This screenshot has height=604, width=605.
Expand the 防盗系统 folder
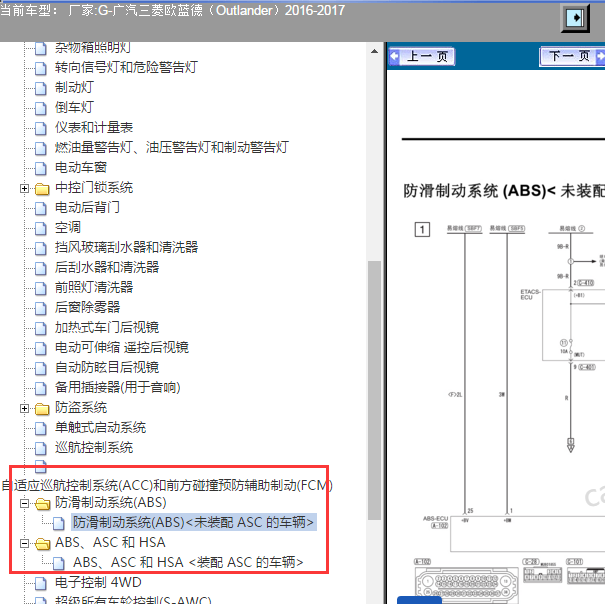[x=24, y=408]
